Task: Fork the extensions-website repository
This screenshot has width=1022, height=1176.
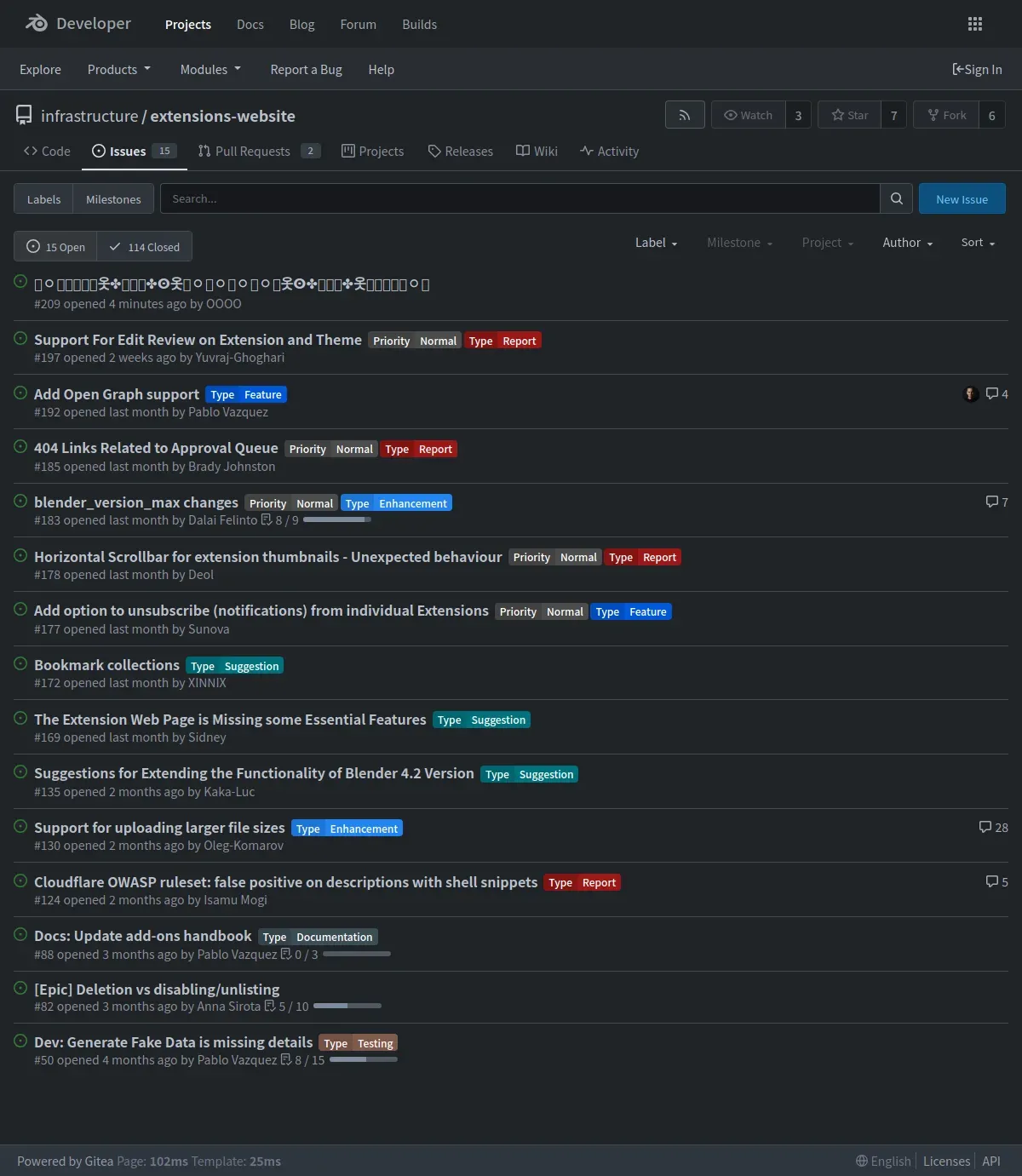Action: (946, 115)
